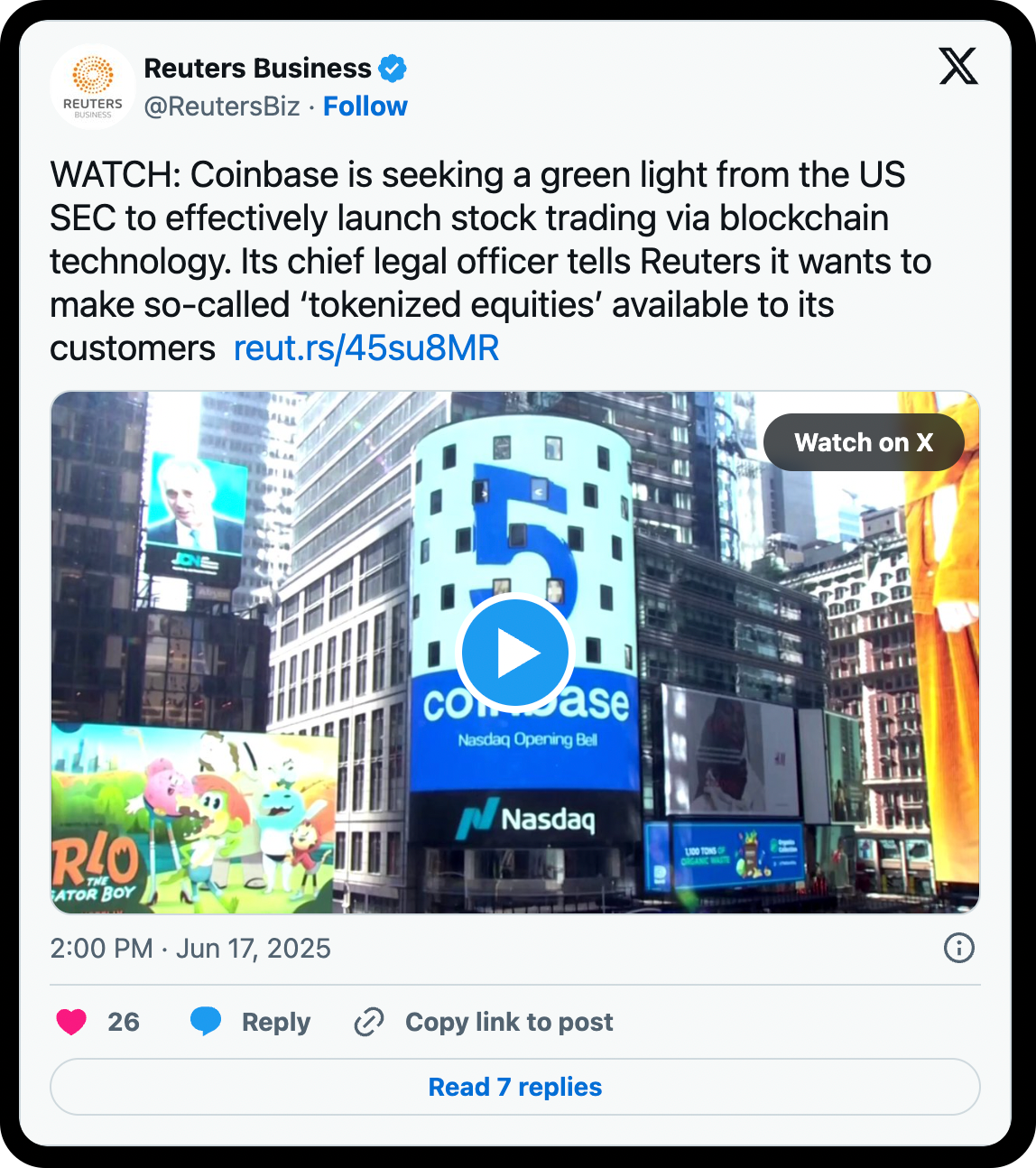The height and width of the screenshot is (1168, 1036).
Task: Click the blue reply bubble icon
Action: [206, 1022]
